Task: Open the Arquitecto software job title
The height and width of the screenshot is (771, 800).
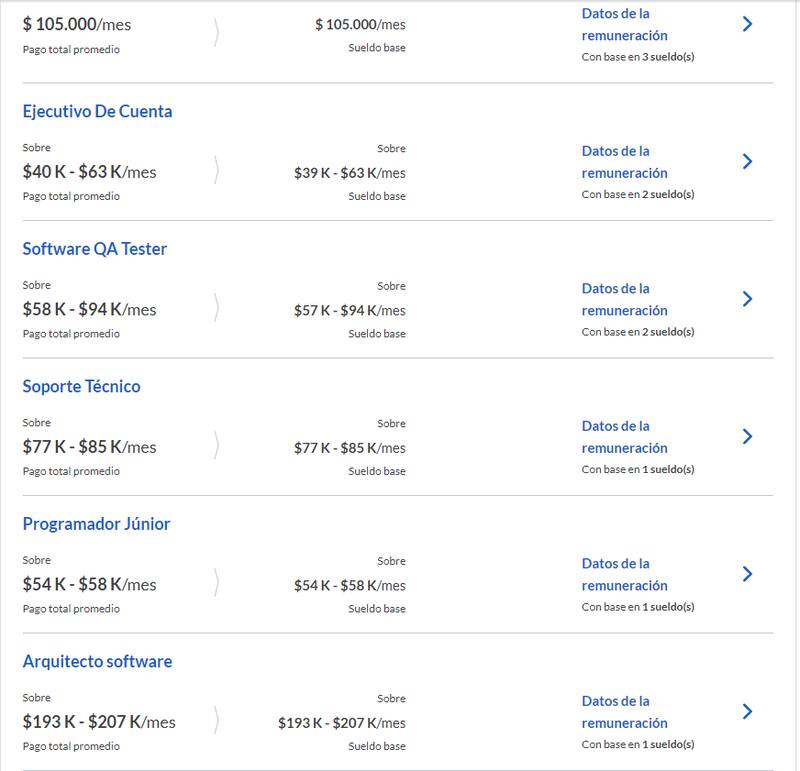Action: click(97, 662)
